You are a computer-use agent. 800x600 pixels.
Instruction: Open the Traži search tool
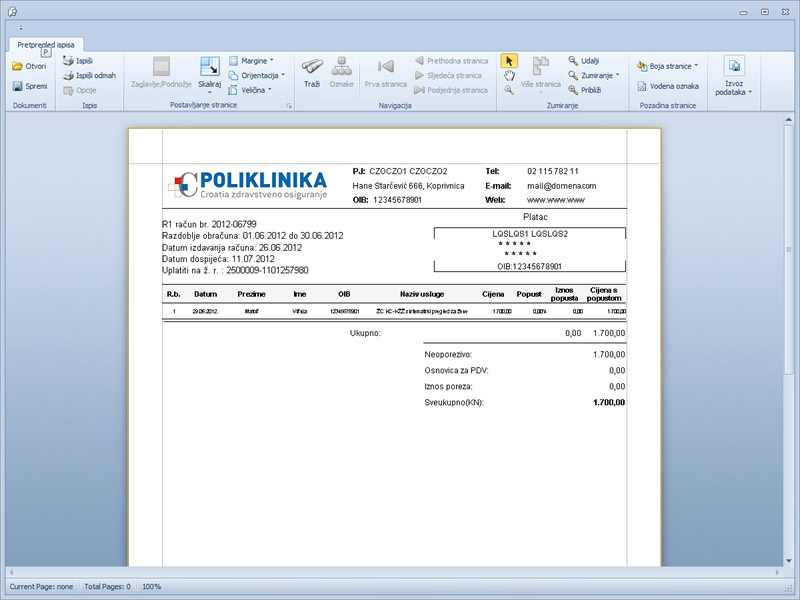tap(312, 73)
